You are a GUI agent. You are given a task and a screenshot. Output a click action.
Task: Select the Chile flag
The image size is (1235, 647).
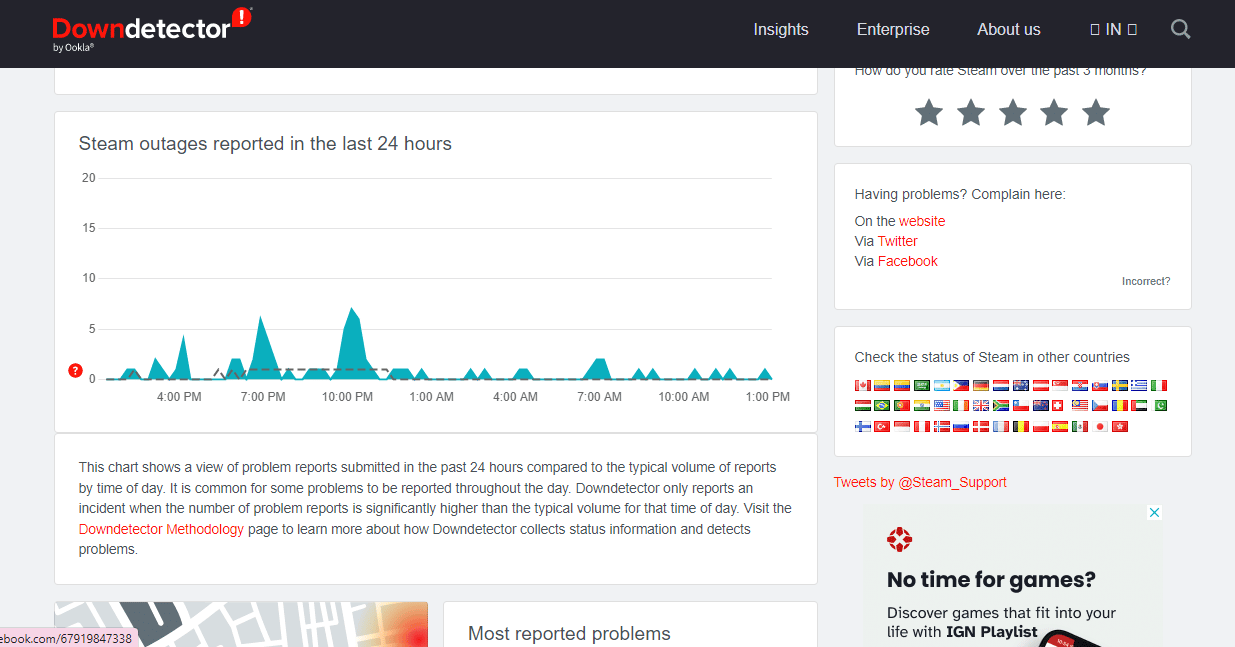1021,406
